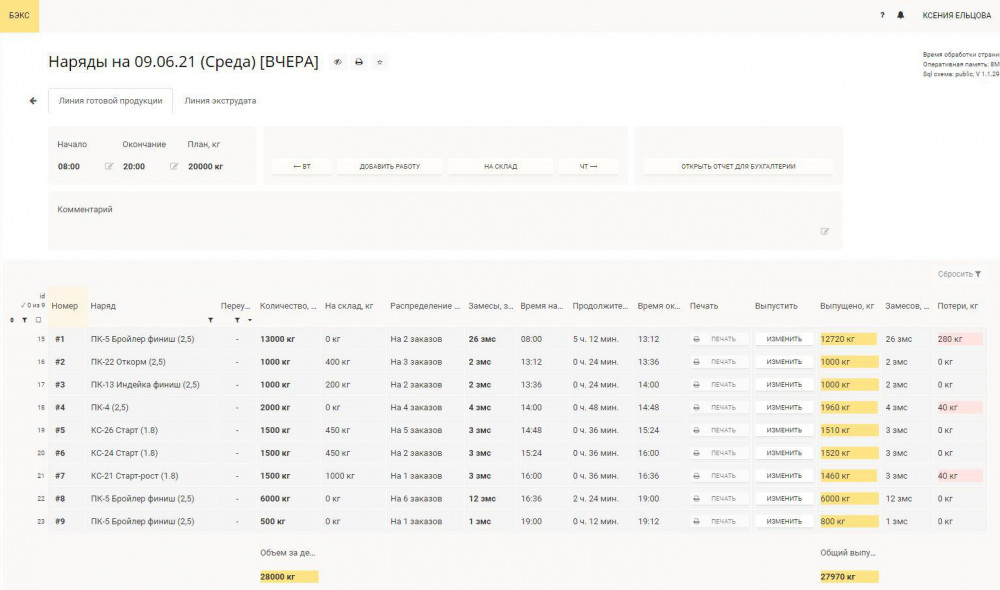Open help via the question mark icon
1000x590 pixels.
(x=882, y=15)
